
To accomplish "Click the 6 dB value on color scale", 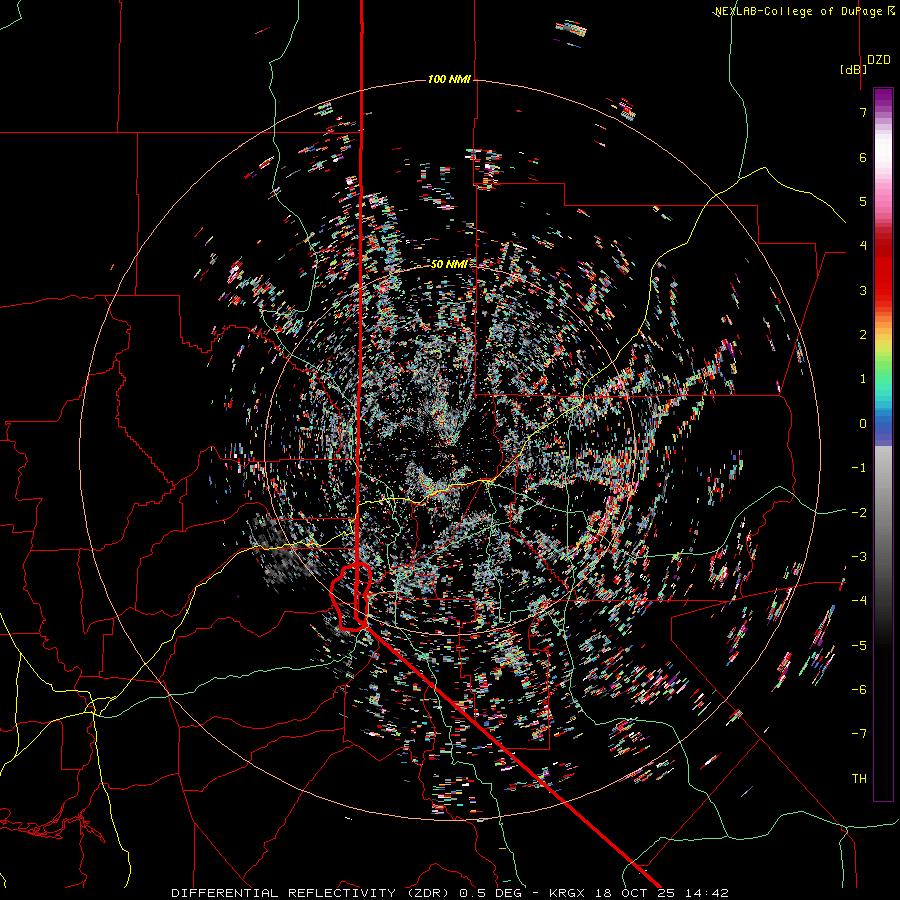I will click(863, 157).
